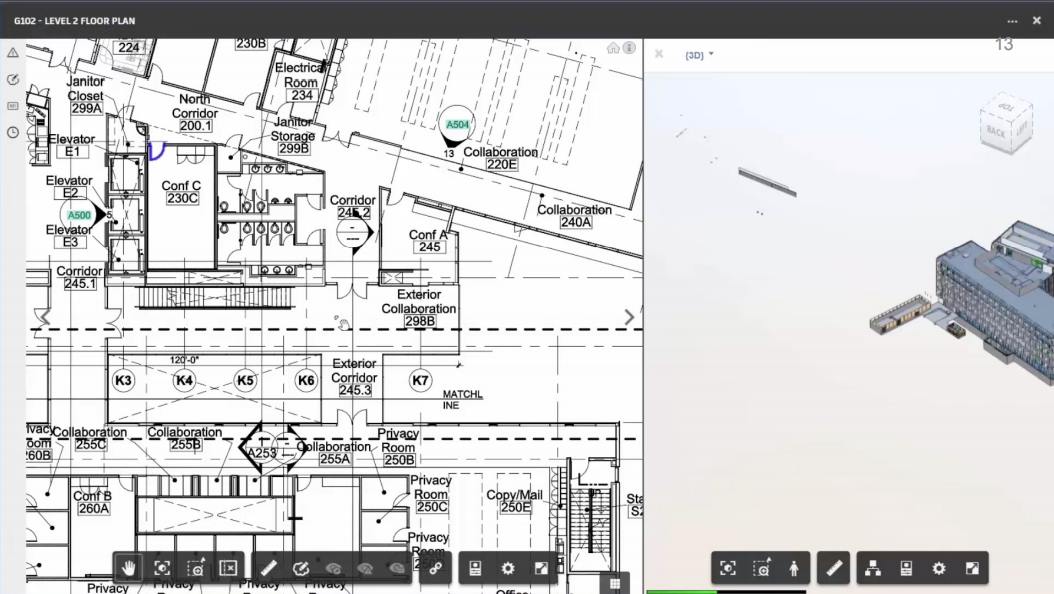Image resolution: width=1054 pixels, height=594 pixels.
Task: Open Issues warning triangle in sidebar
Action: click(13, 52)
